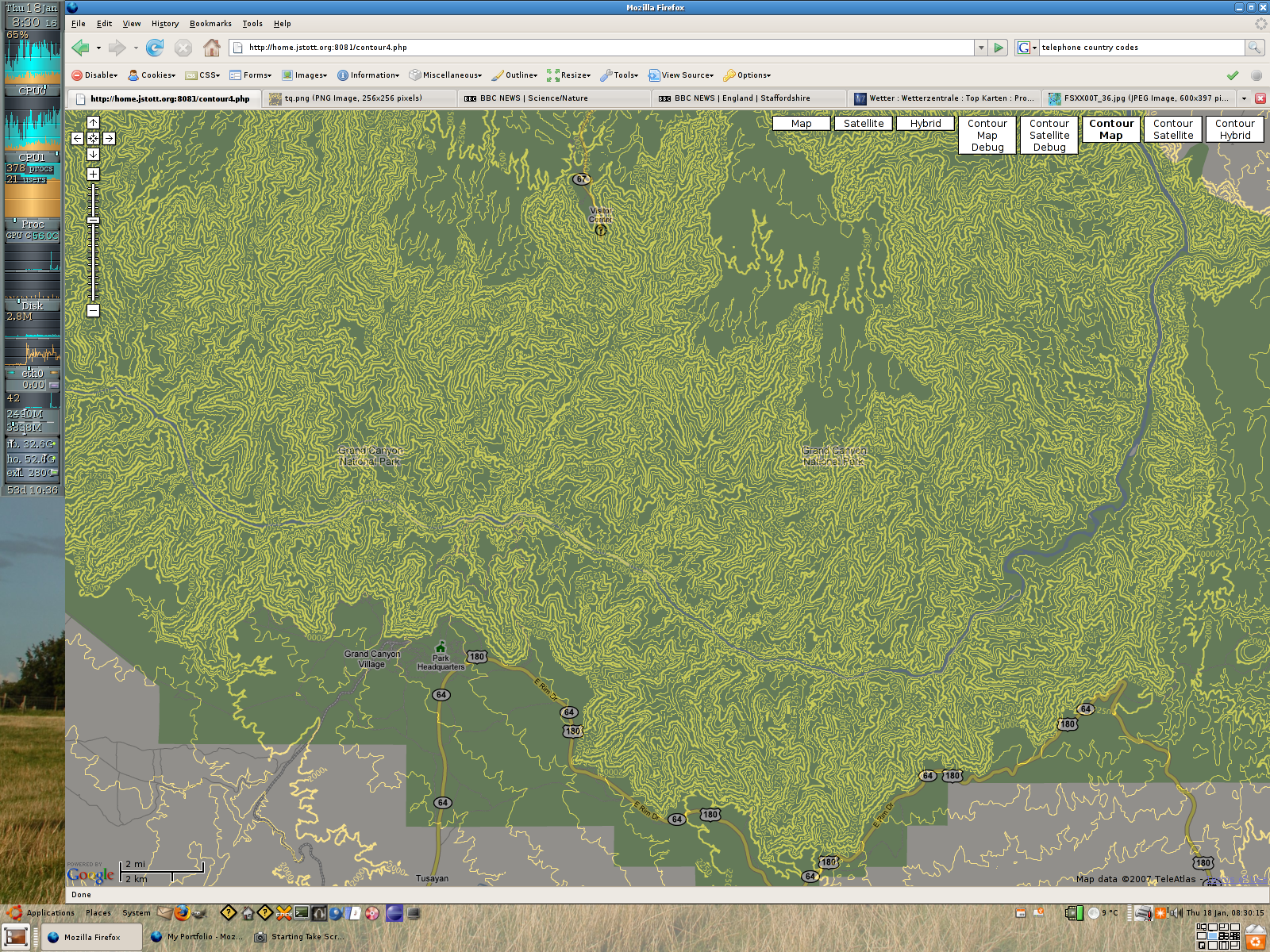Open the Disable dropdown in developer toolbar
The height and width of the screenshot is (952, 1270).
point(94,75)
